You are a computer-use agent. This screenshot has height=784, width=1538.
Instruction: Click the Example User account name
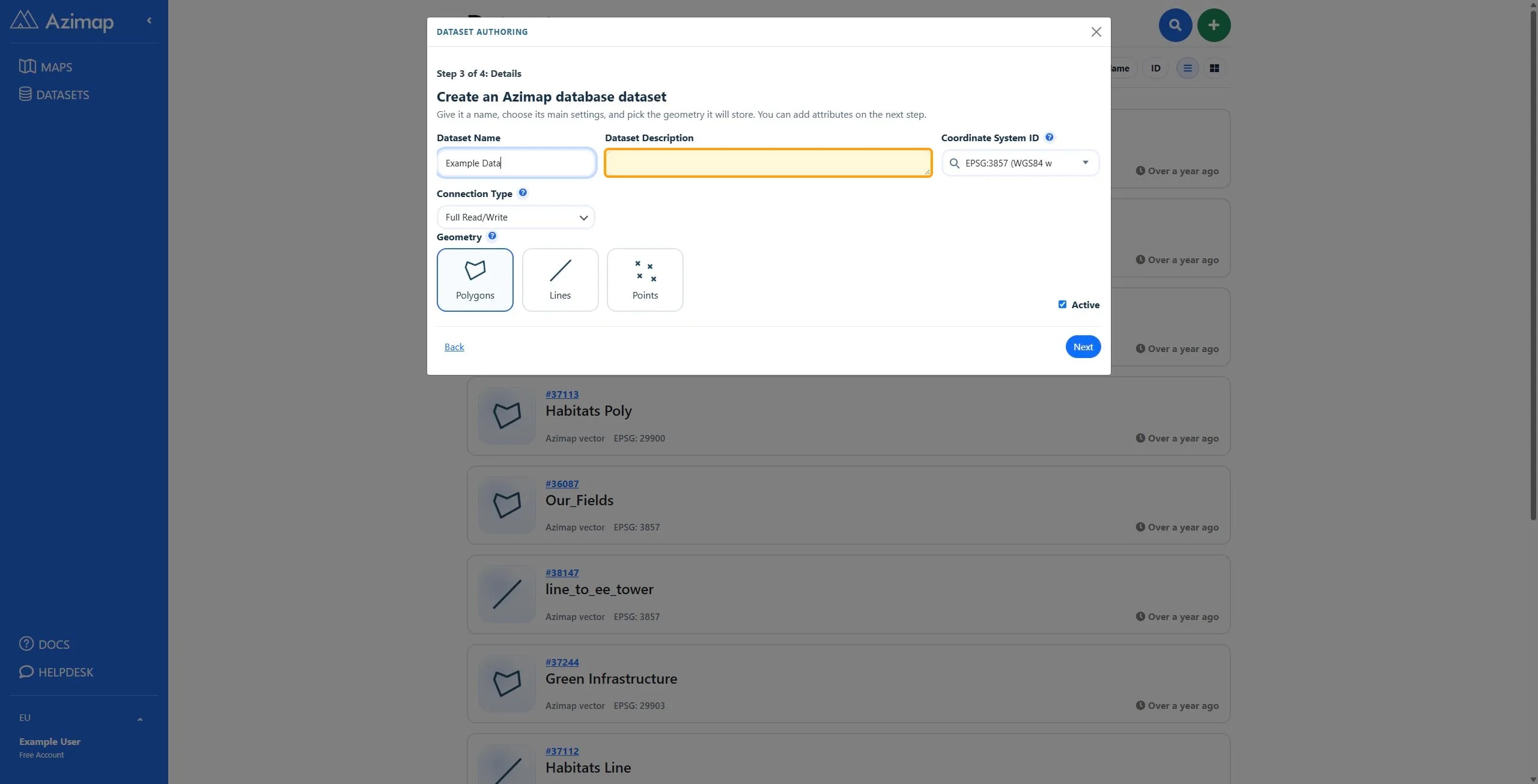coord(50,741)
